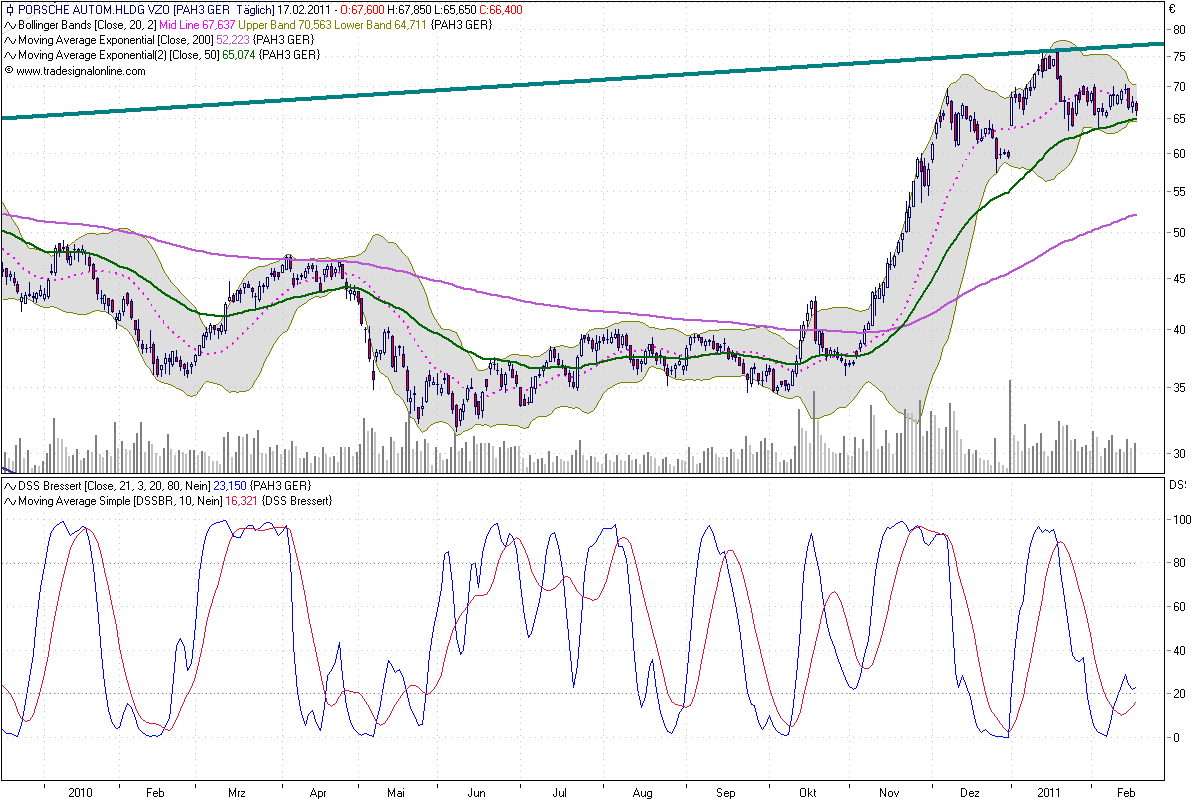Click the candlestick icon before PORSCHE AUTOM.HLDG
The width and height of the screenshot is (1200, 800).
10,9
